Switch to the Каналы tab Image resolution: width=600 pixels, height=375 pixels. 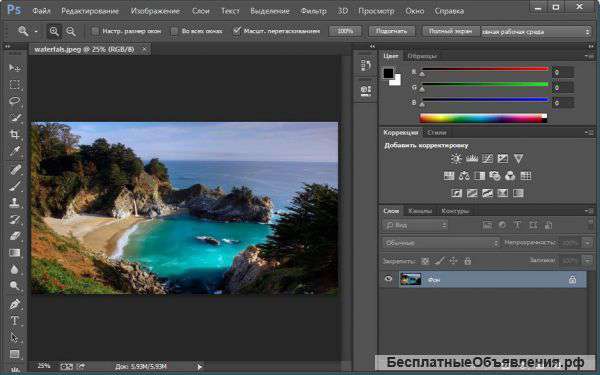420,211
